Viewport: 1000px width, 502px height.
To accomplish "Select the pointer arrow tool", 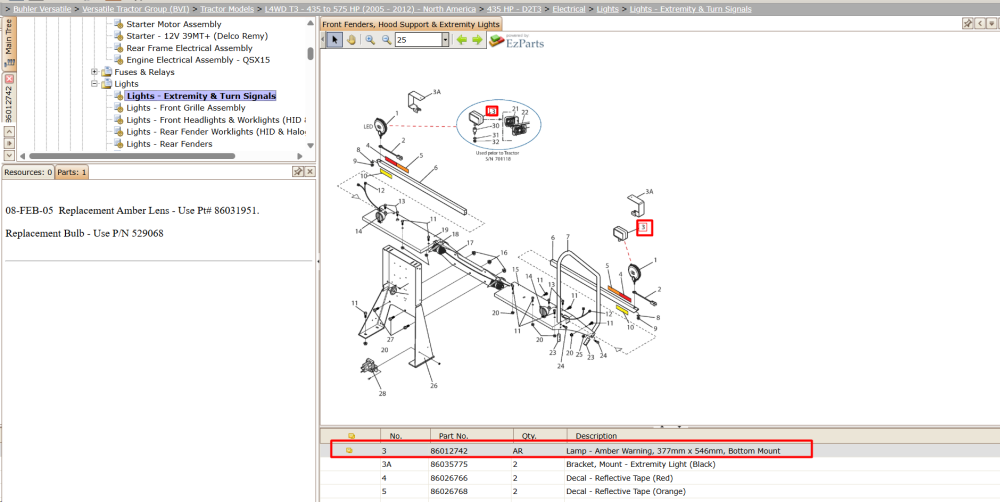I will [x=335, y=40].
